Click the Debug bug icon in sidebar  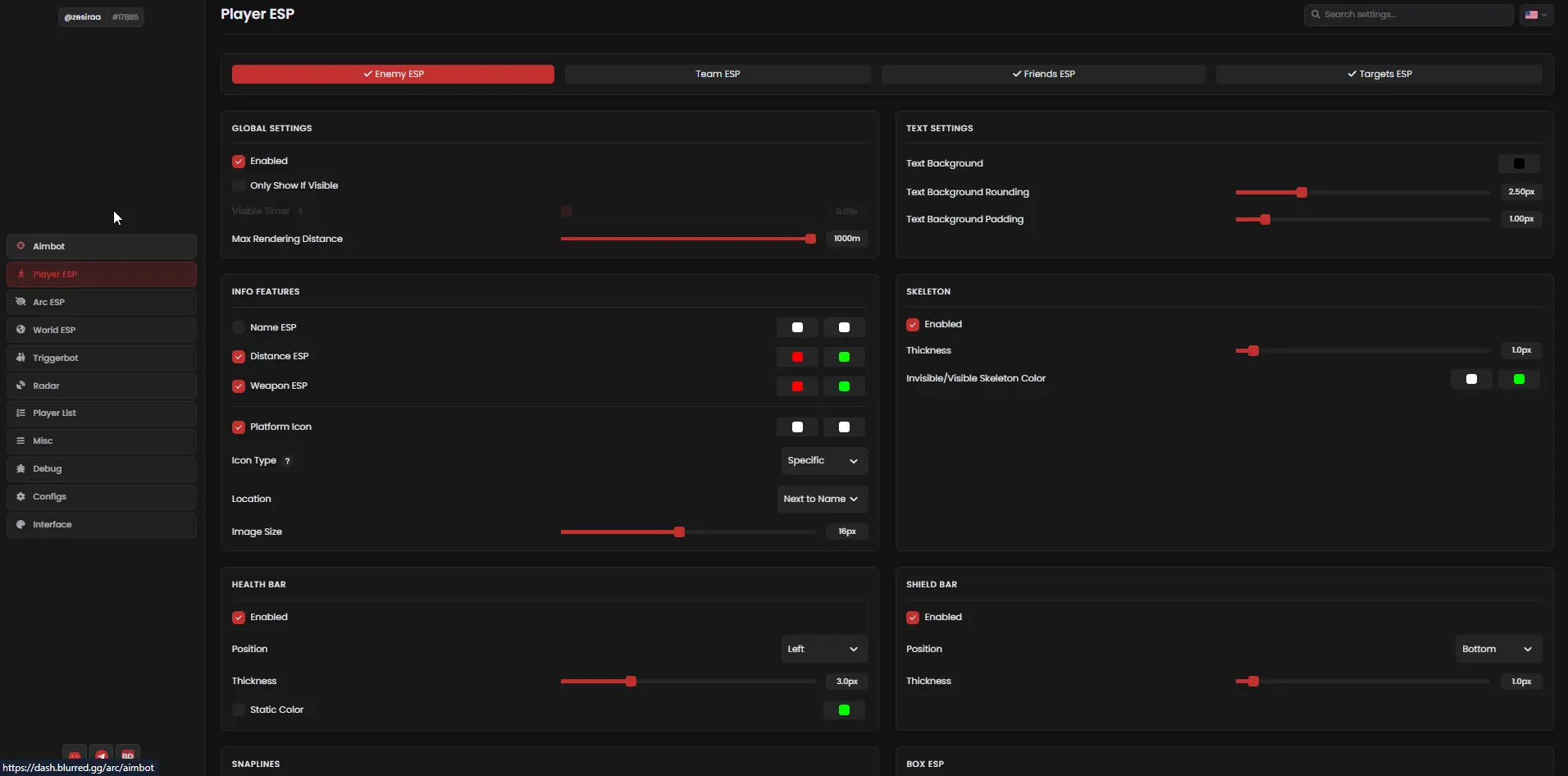(21, 468)
